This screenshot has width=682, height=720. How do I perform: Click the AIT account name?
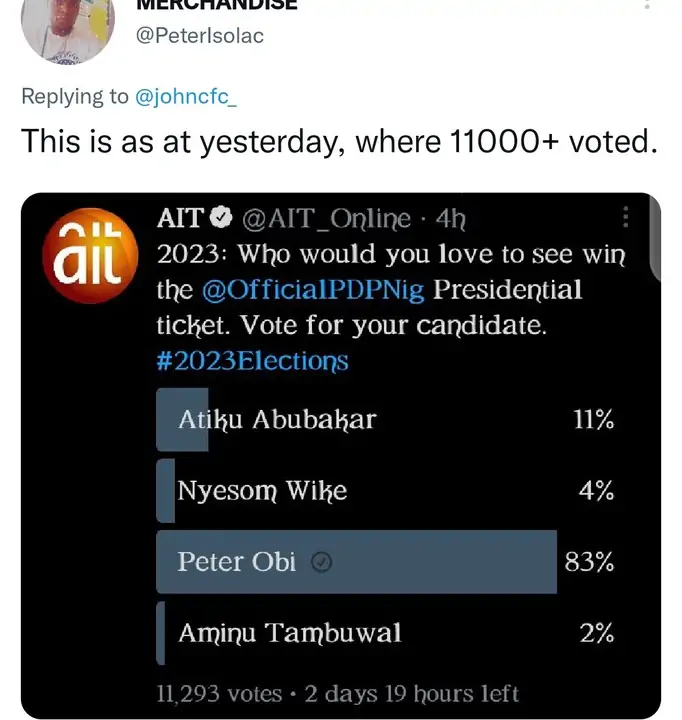[x=180, y=219]
